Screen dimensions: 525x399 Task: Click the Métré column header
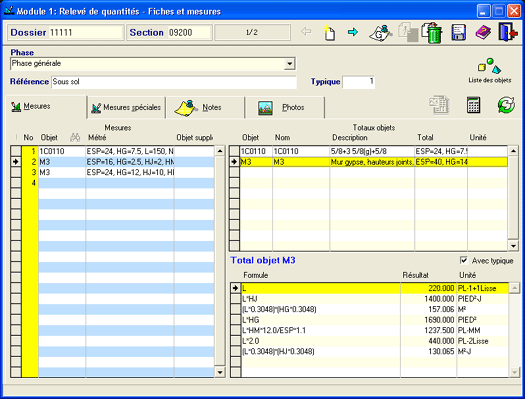pyautogui.click(x=97, y=137)
